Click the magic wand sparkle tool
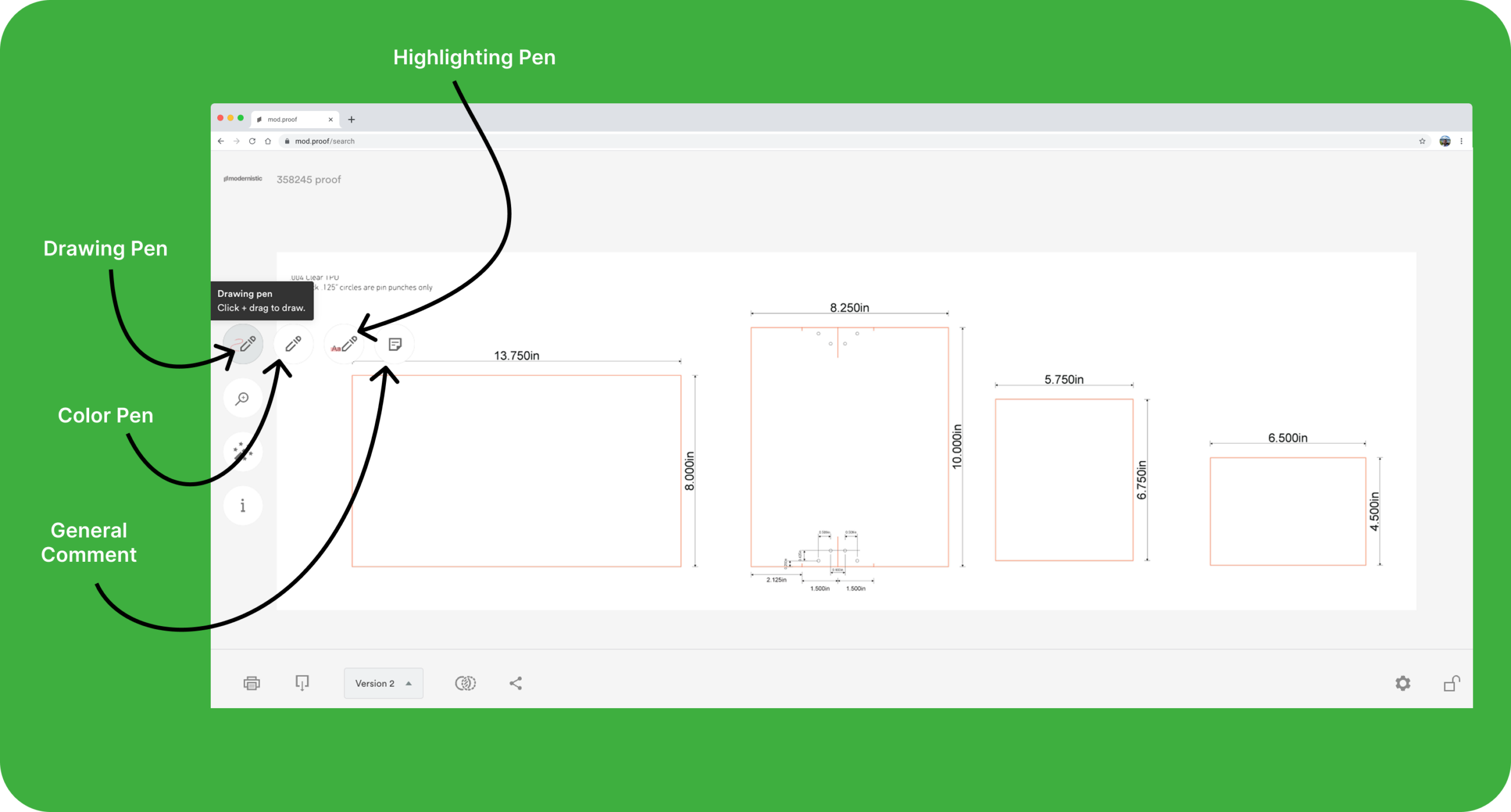Viewport: 1511px width, 812px height. coord(243,452)
